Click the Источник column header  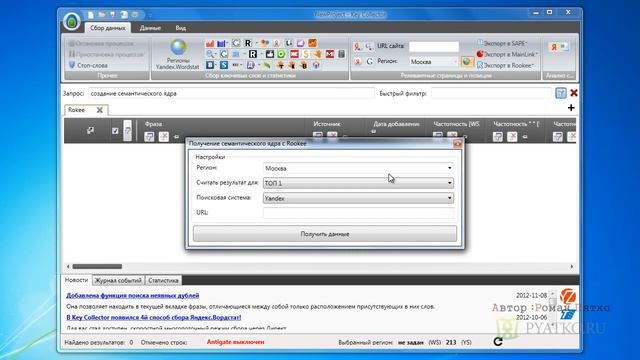(327, 124)
